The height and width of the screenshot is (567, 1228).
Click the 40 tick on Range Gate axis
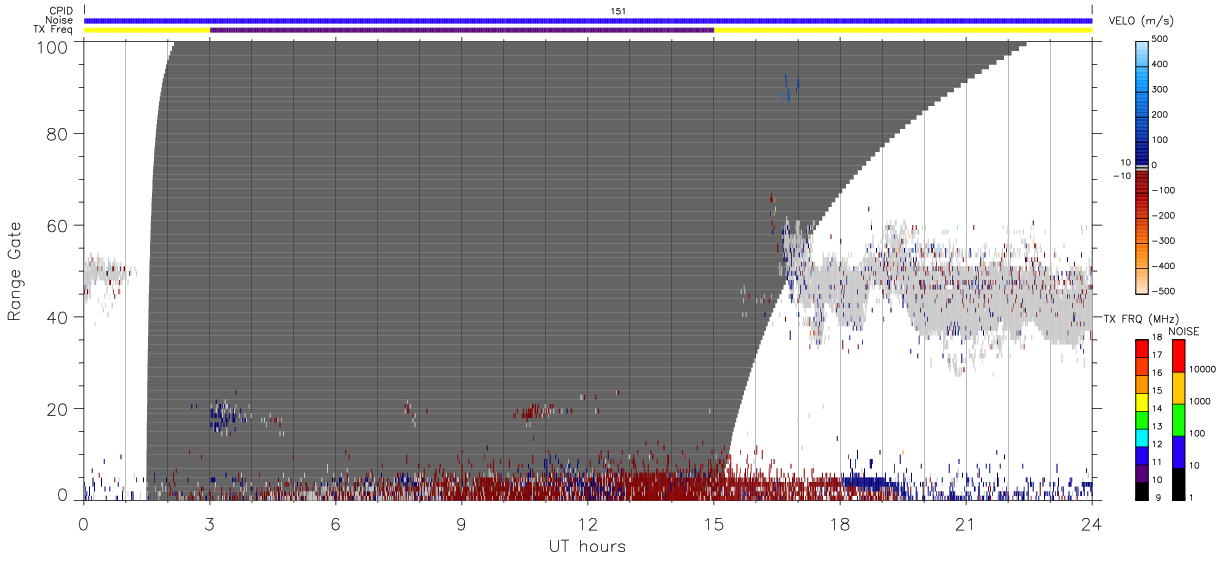(x=58, y=318)
